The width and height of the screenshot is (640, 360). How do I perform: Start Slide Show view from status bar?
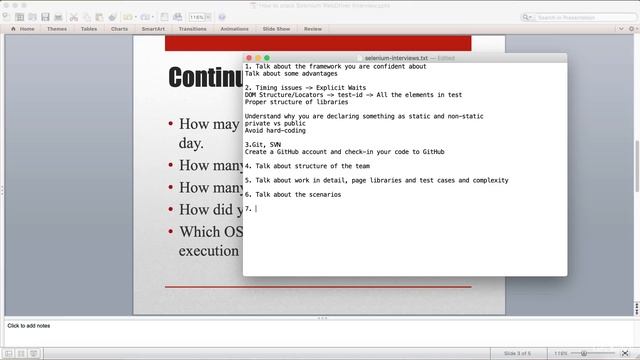point(34,353)
